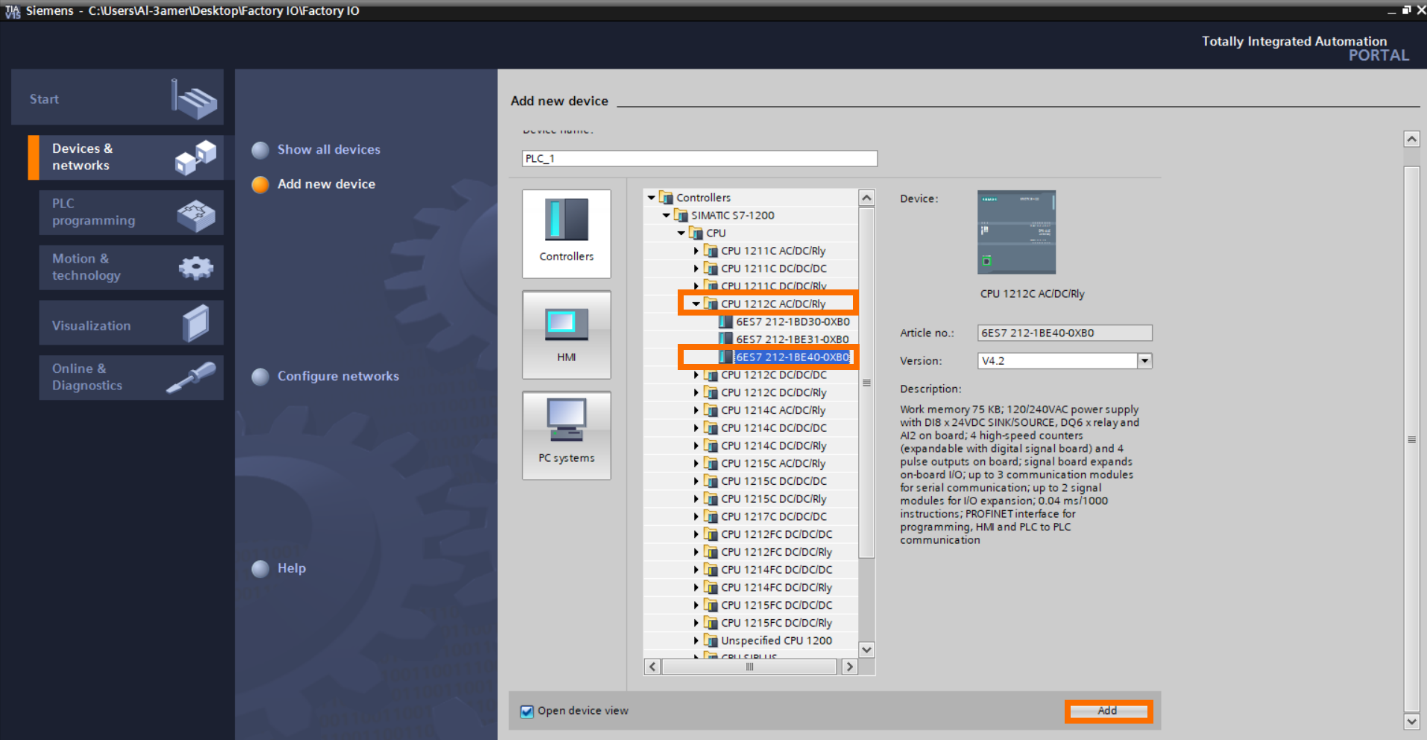Click the Add button
The height and width of the screenshot is (740, 1427).
1108,711
